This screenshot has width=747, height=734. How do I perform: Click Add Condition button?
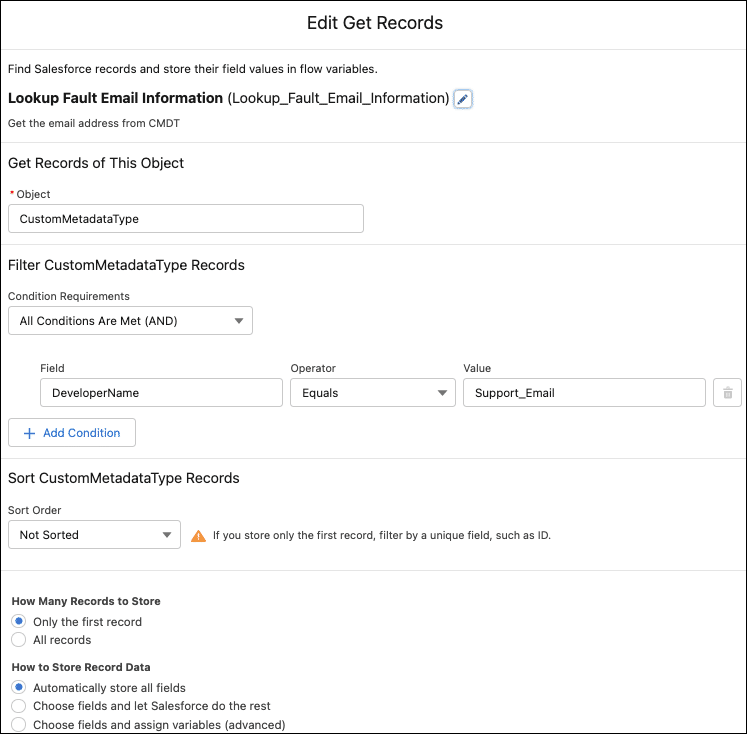(72, 432)
